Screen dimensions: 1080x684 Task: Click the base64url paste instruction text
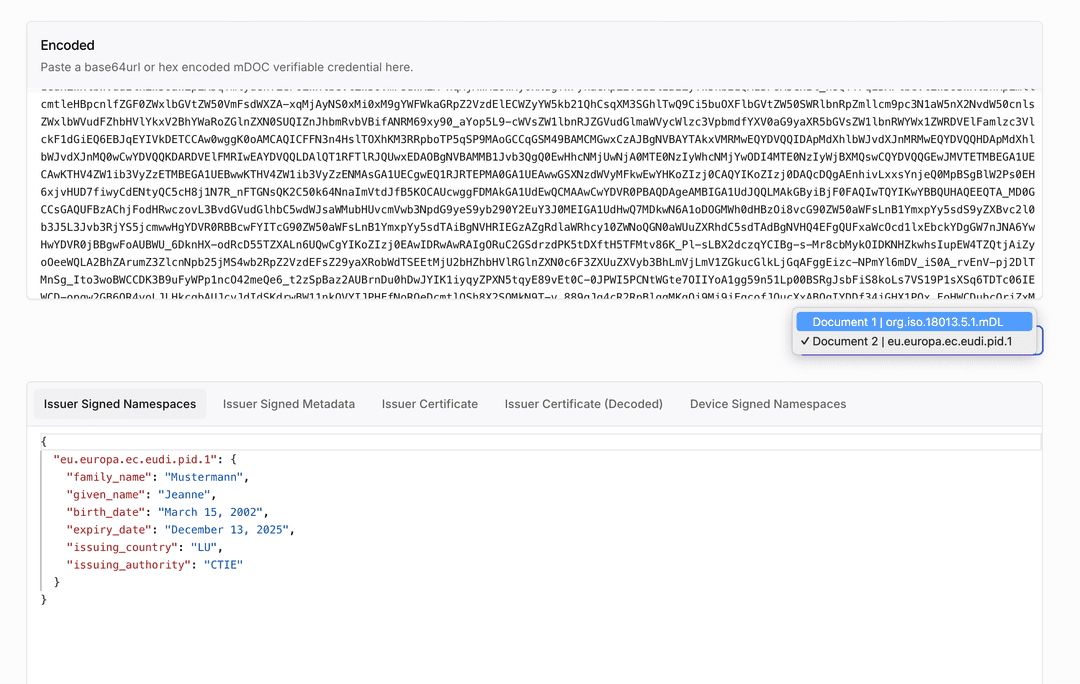[x=227, y=67]
